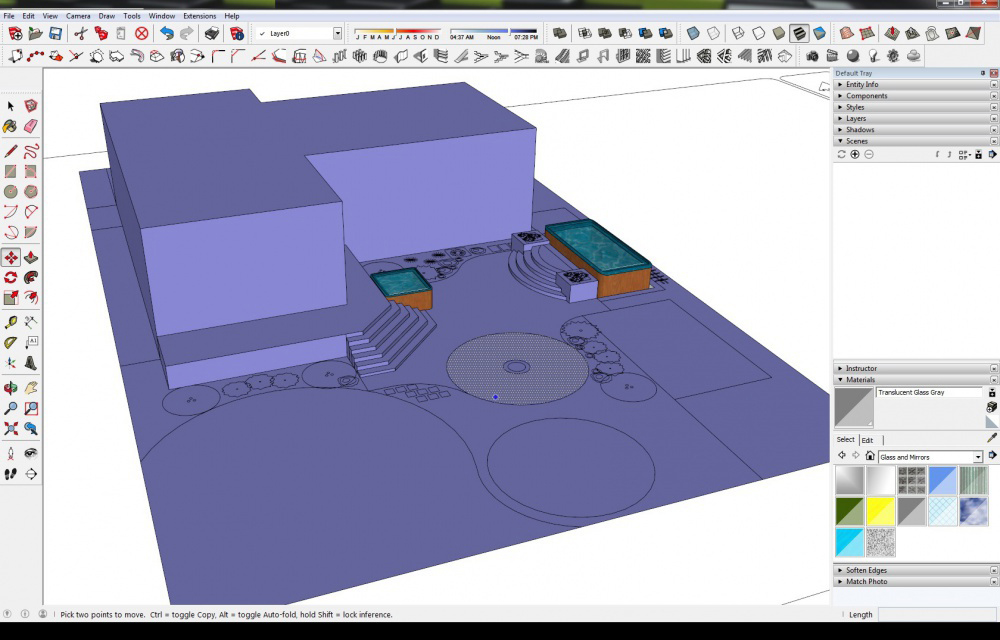
Task: Choose the Follow Me tool
Action: [31, 277]
